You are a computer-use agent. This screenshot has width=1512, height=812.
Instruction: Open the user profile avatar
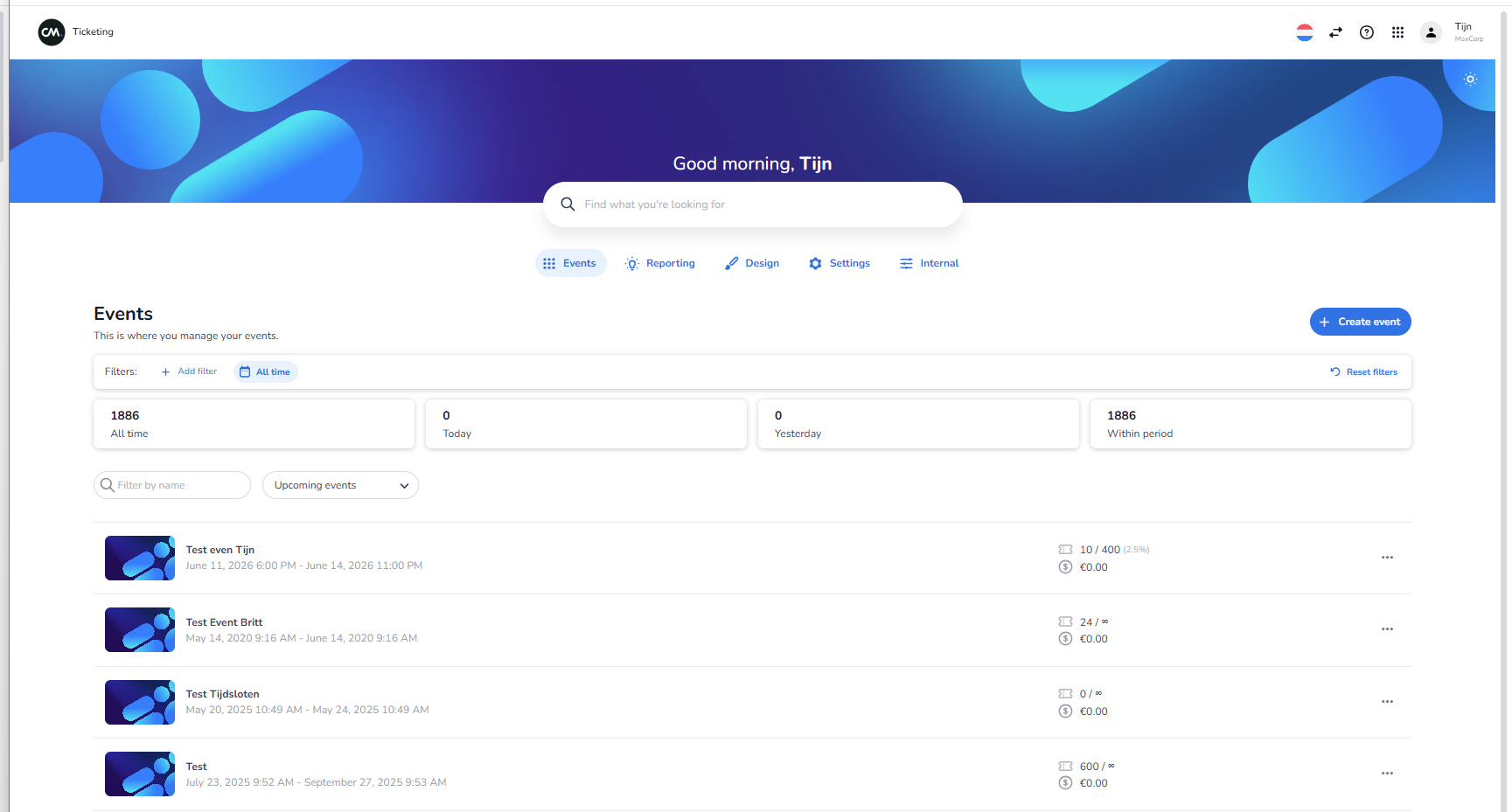[x=1431, y=32]
